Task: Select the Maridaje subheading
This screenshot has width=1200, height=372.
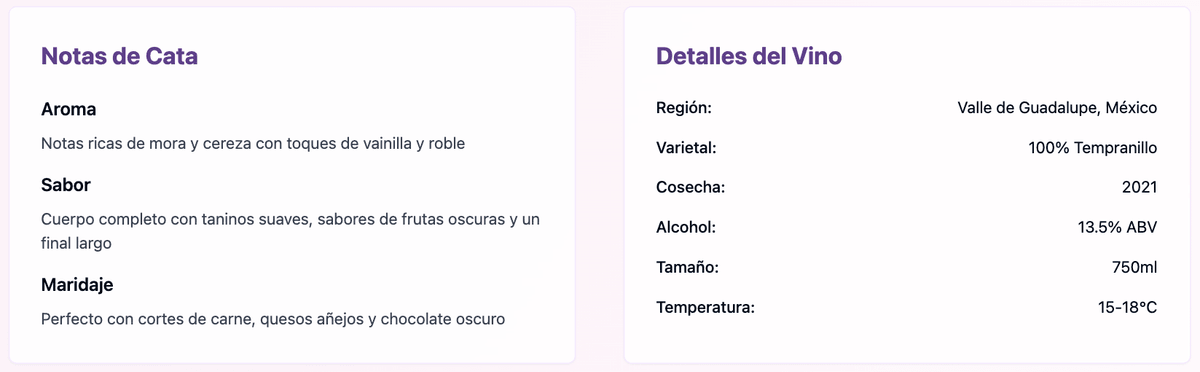Action: coord(77,284)
